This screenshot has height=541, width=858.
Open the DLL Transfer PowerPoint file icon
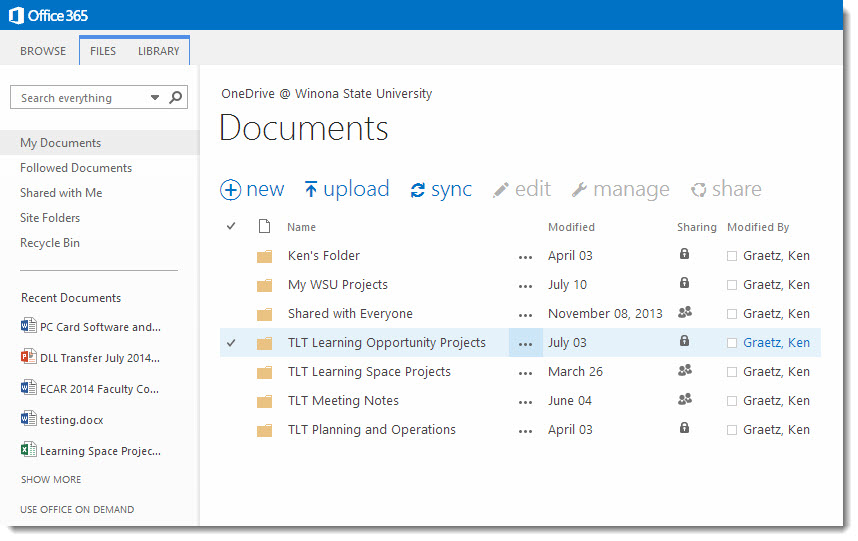click(x=28, y=358)
